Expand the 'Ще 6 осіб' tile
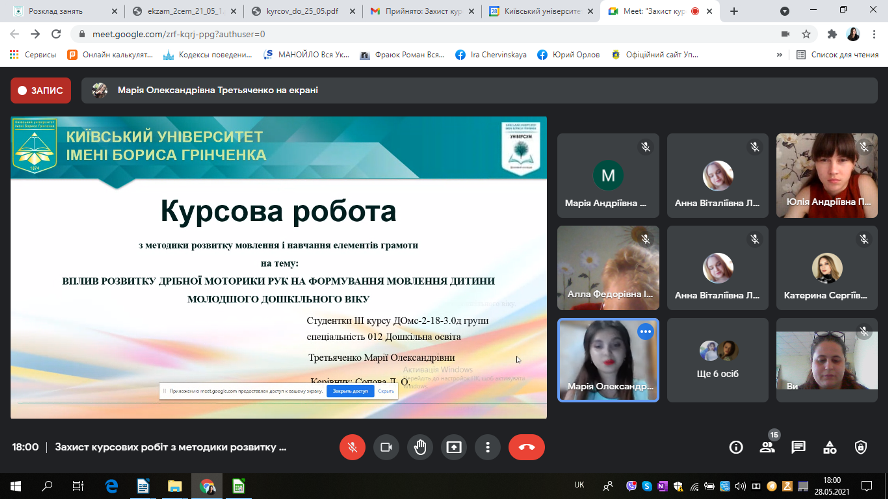 click(717, 359)
